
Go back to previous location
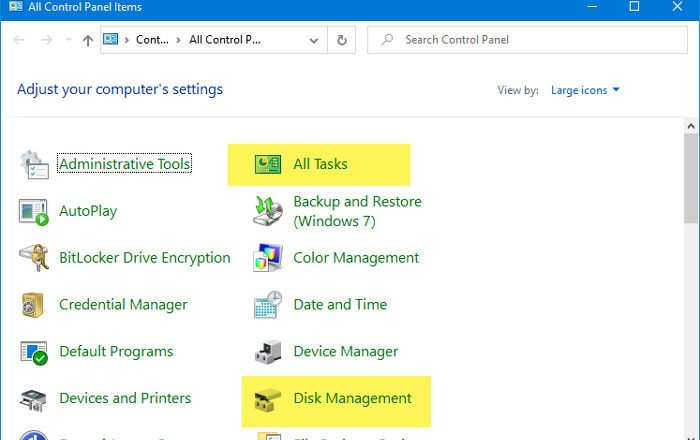click(19, 41)
